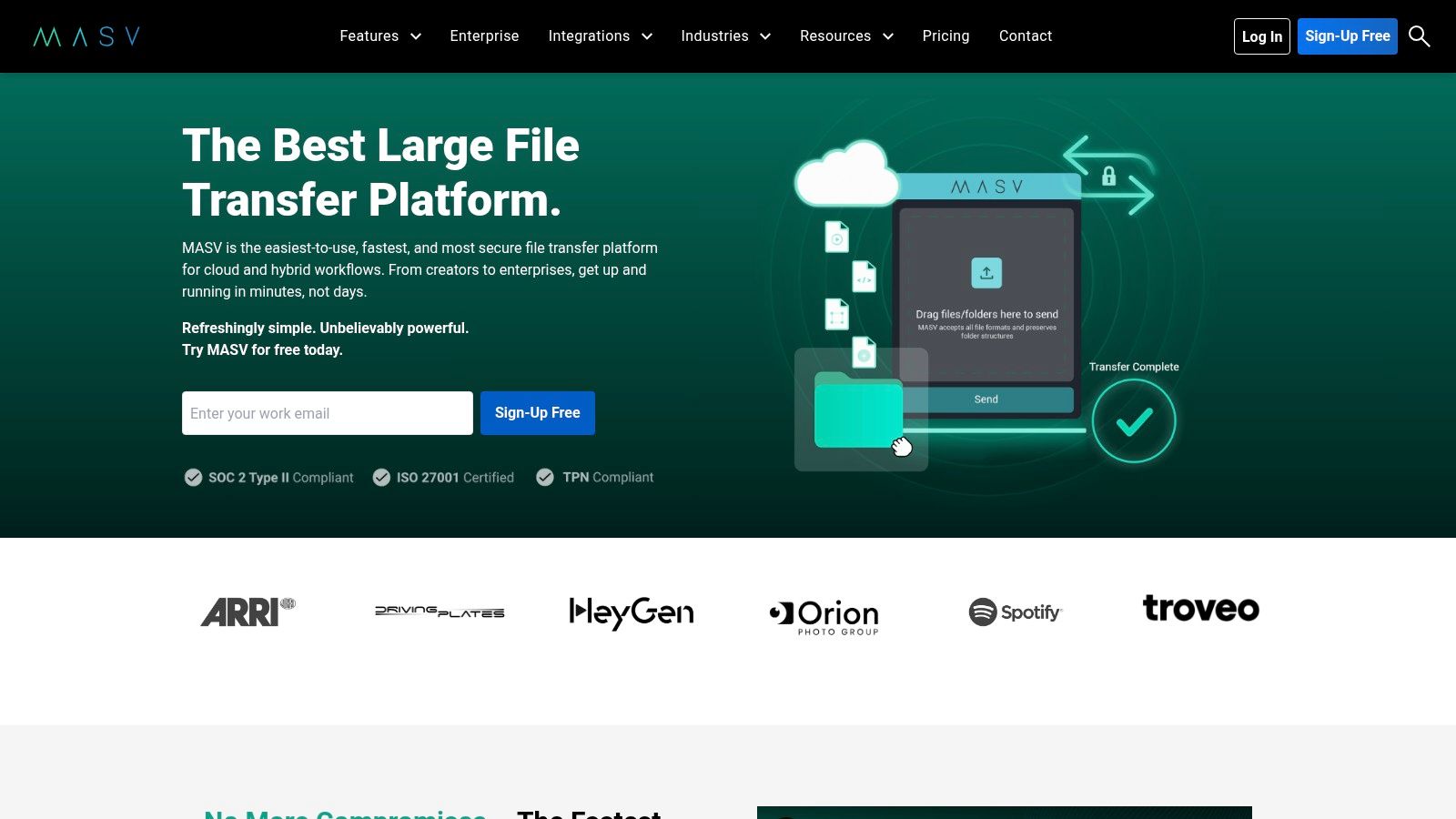The height and width of the screenshot is (819, 1456).
Task: Click the HeyGen logo
Action: click(x=632, y=613)
